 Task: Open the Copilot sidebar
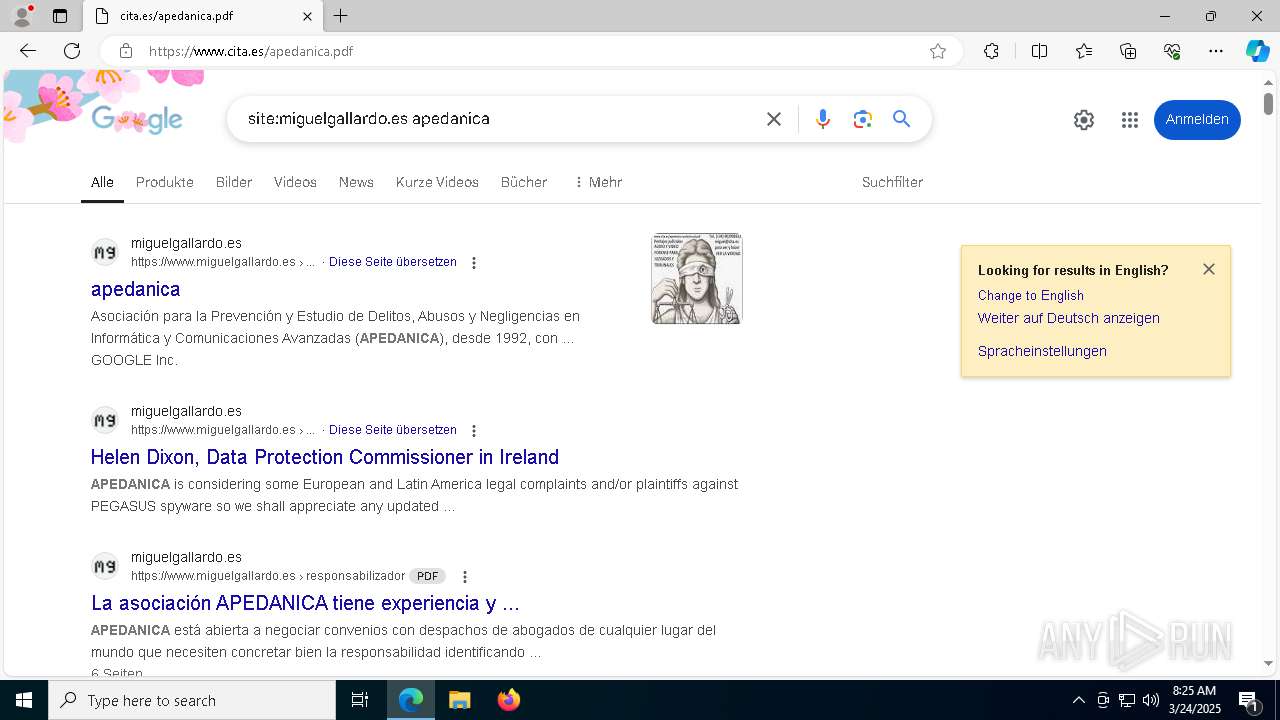pyautogui.click(x=1257, y=51)
